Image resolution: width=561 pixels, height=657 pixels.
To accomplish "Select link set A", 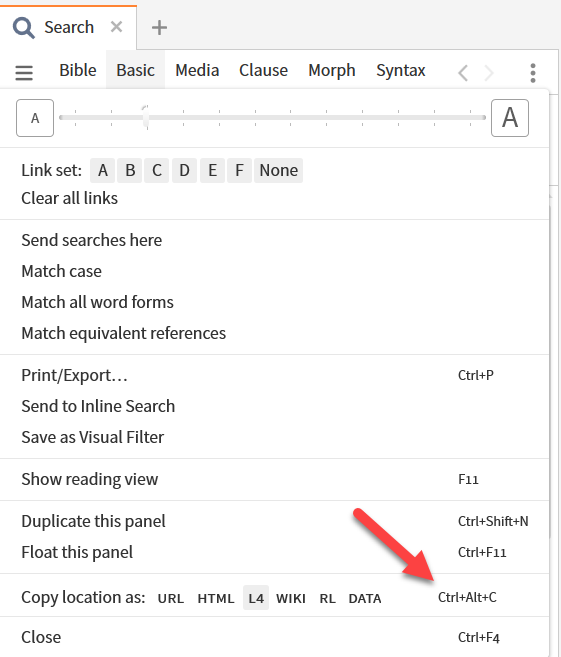I will tap(103, 171).
